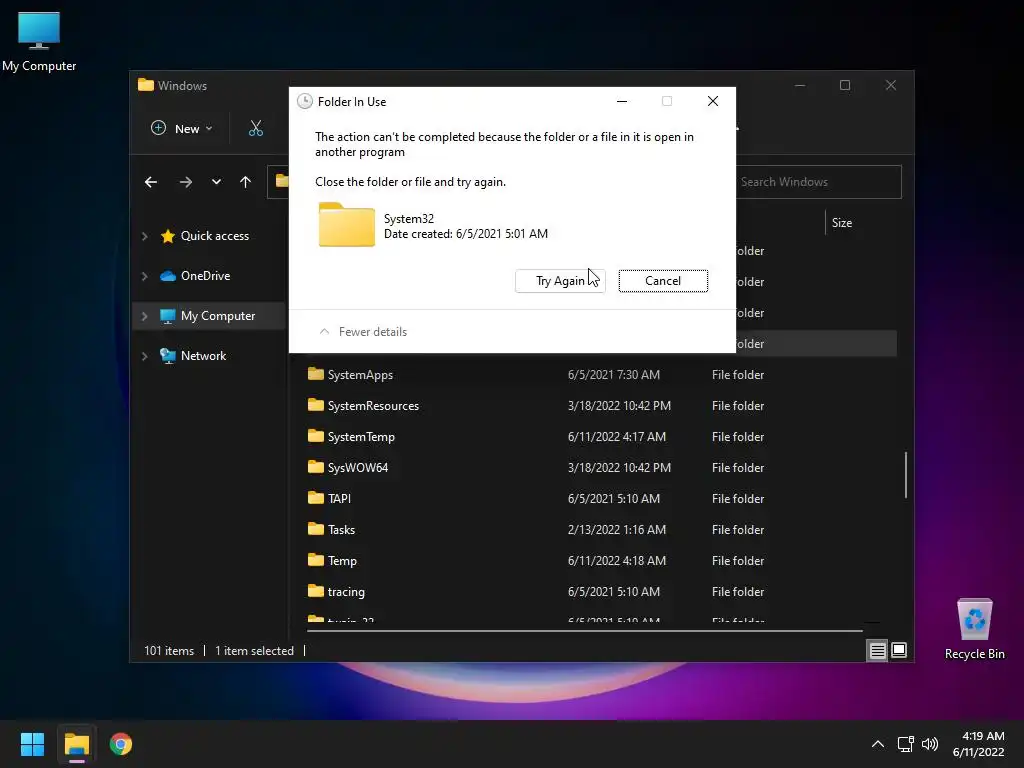Go up one folder level
This screenshot has width=1024, height=768.
pos(246,182)
